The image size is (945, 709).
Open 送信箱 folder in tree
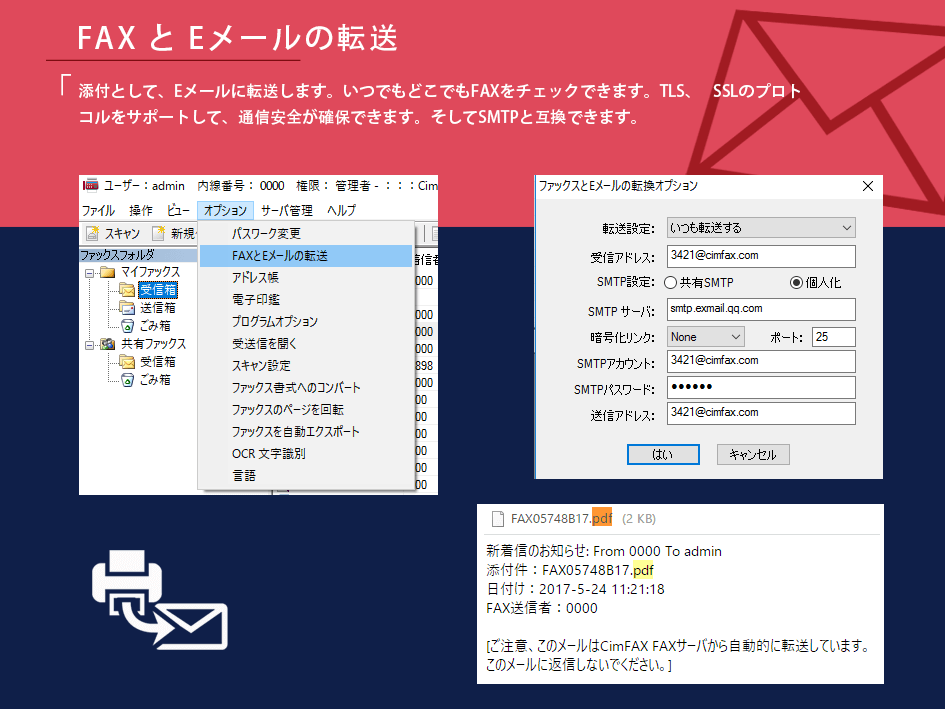coord(158,308)
